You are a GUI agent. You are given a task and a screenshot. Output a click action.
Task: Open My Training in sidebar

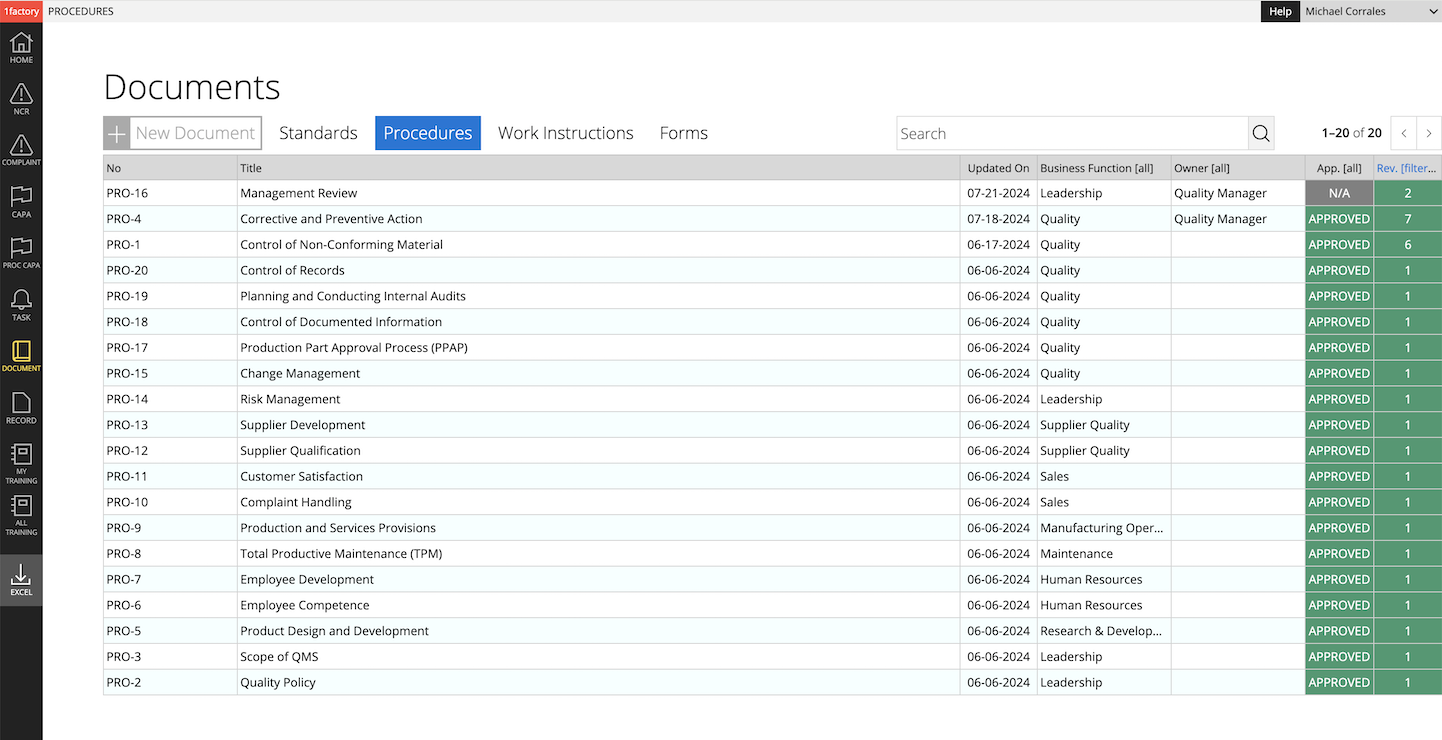pyautogui.click(x=21, y=463)
